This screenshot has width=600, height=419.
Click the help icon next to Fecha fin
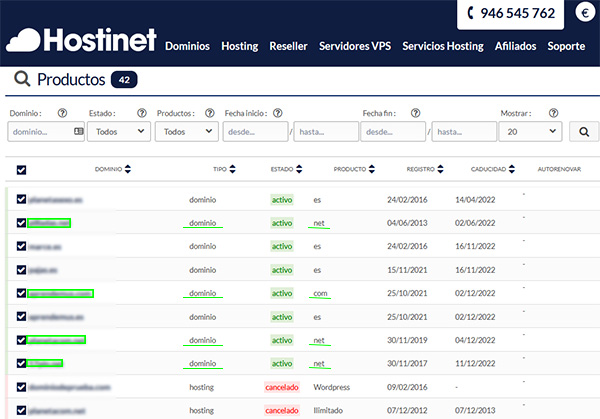416,113
